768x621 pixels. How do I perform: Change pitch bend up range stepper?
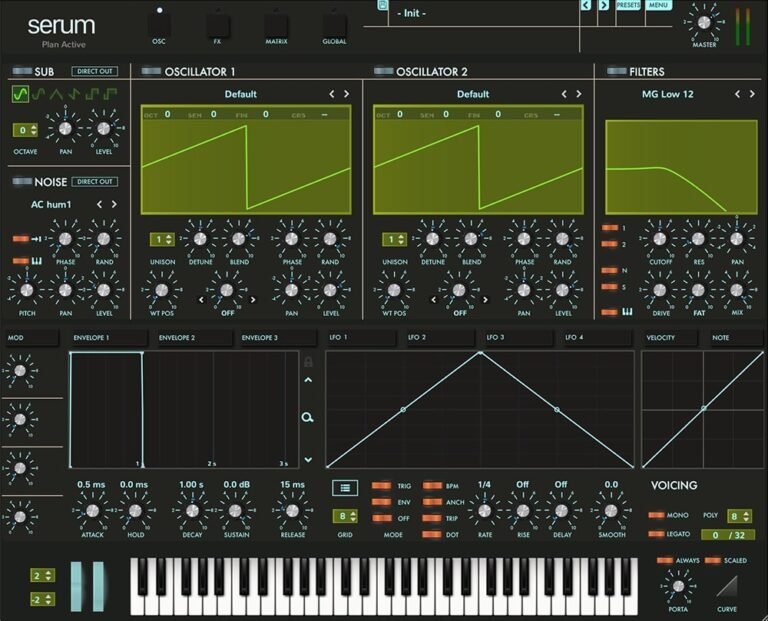pyautogui.click(x=43, y=575)
